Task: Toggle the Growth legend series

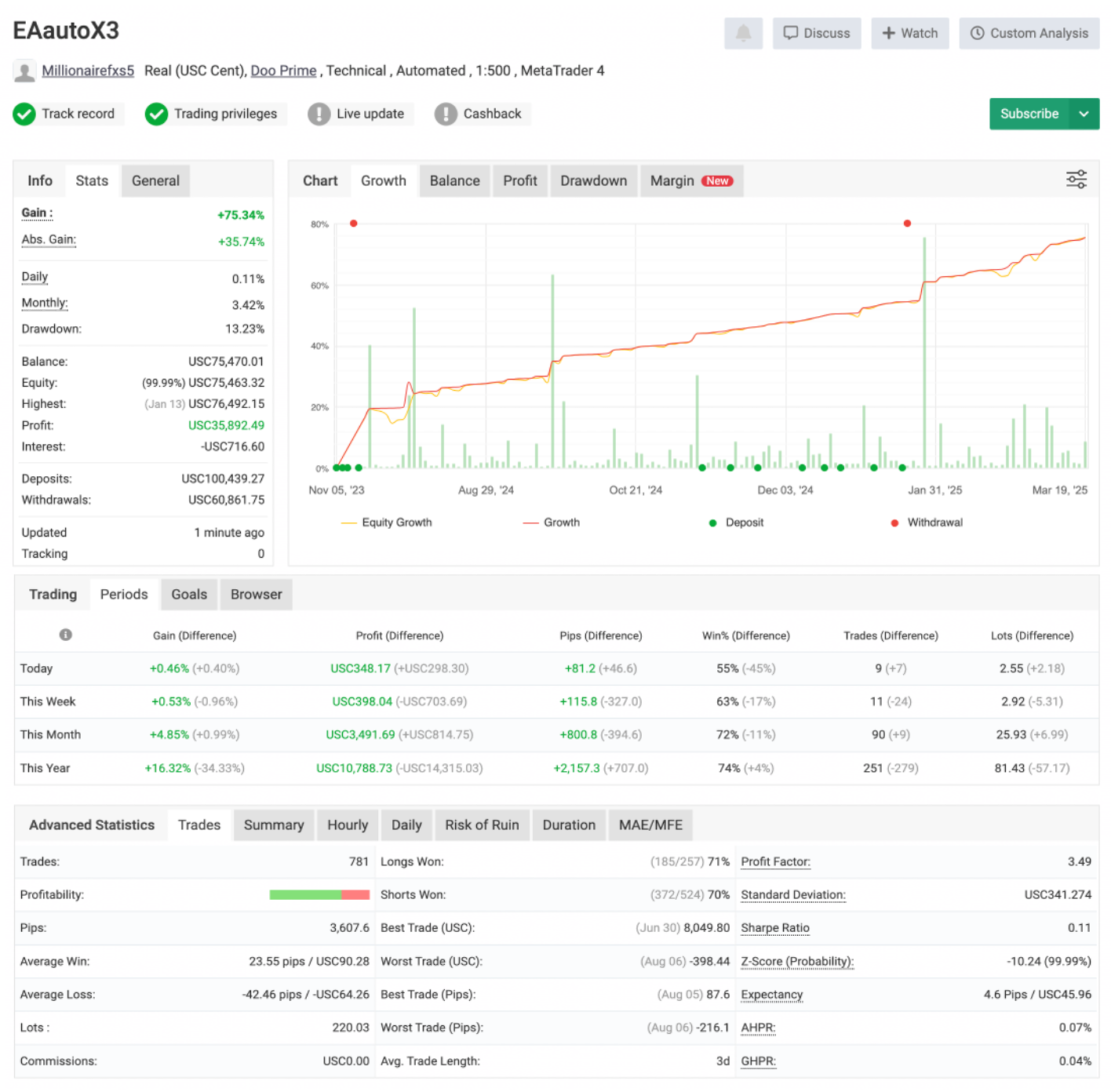Action: (552, 522)
